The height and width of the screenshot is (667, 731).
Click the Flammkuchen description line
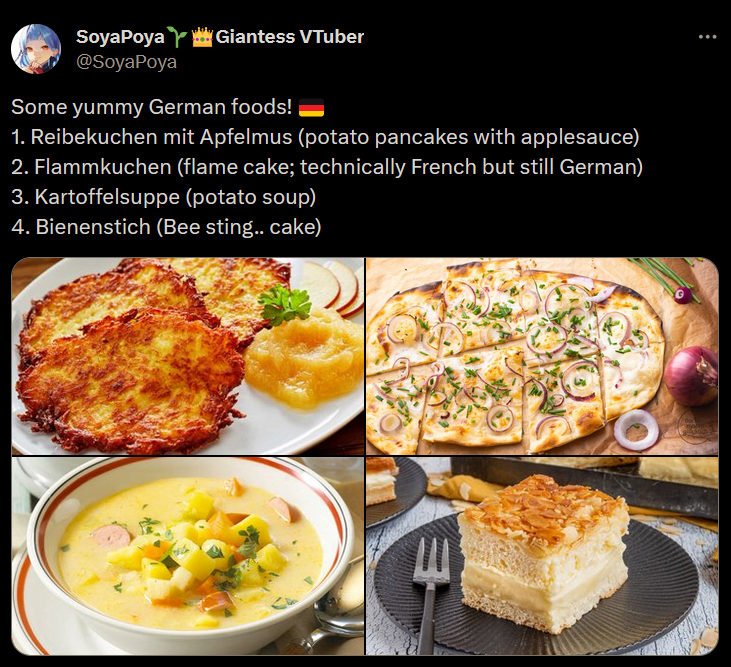(327, 167)
